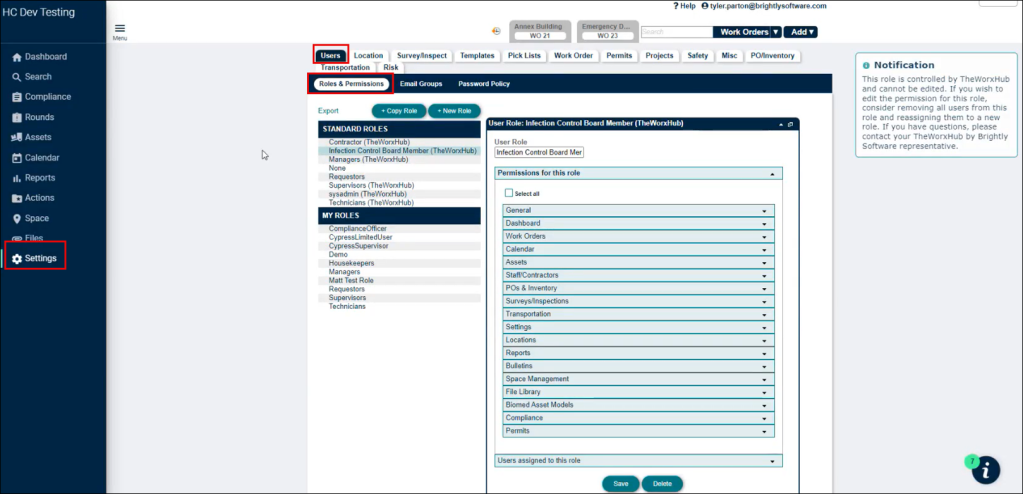Image resolution: width=1023 pixels, height=494 pixels.
Task: Expand the Dashboard permissions section
Action: click(639, 223)
